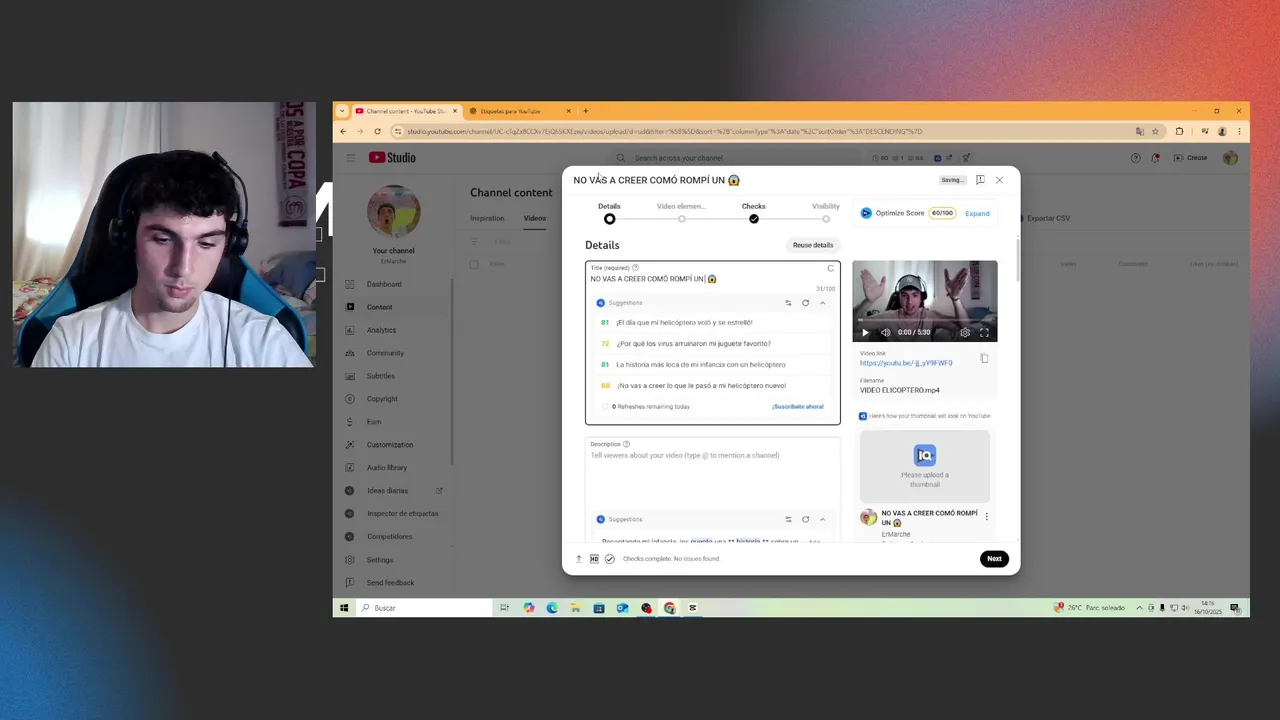Screen dimensions: 1280x720
Task: Select suggestion lo que le pasó a mi helicóptero nuevo
Action: [x=713, y=385]
